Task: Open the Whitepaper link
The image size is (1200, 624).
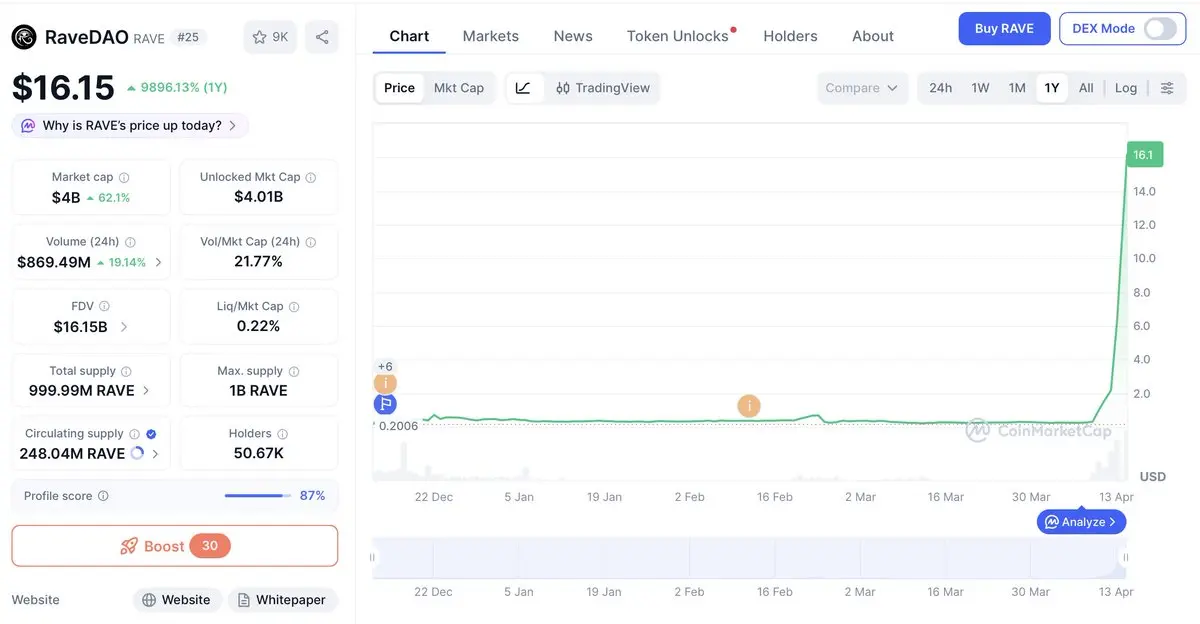Action: (x=281, y=600)
